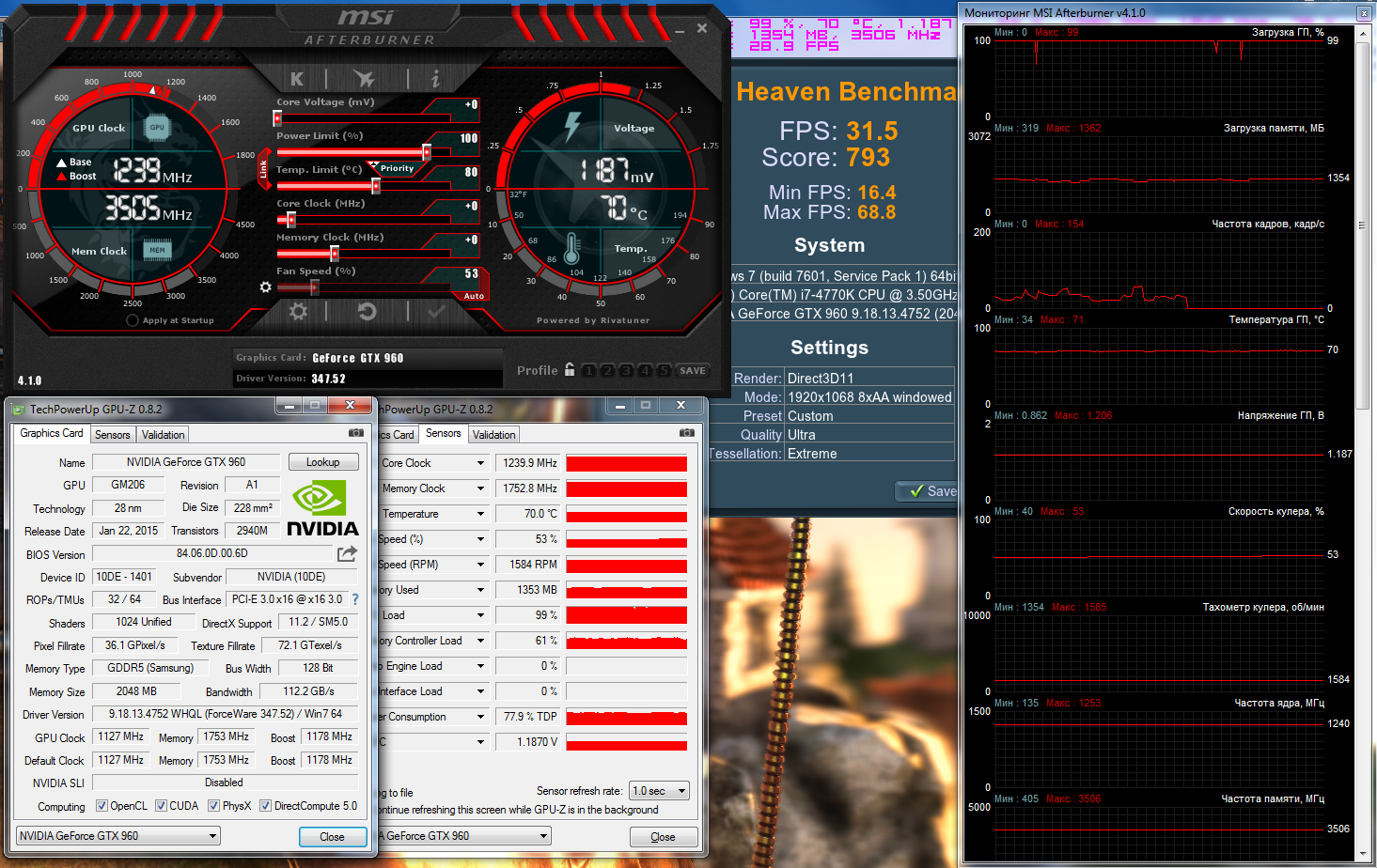
Task: Select Sensors tab in the rear GPU-Z window
Action: [444, 433]
